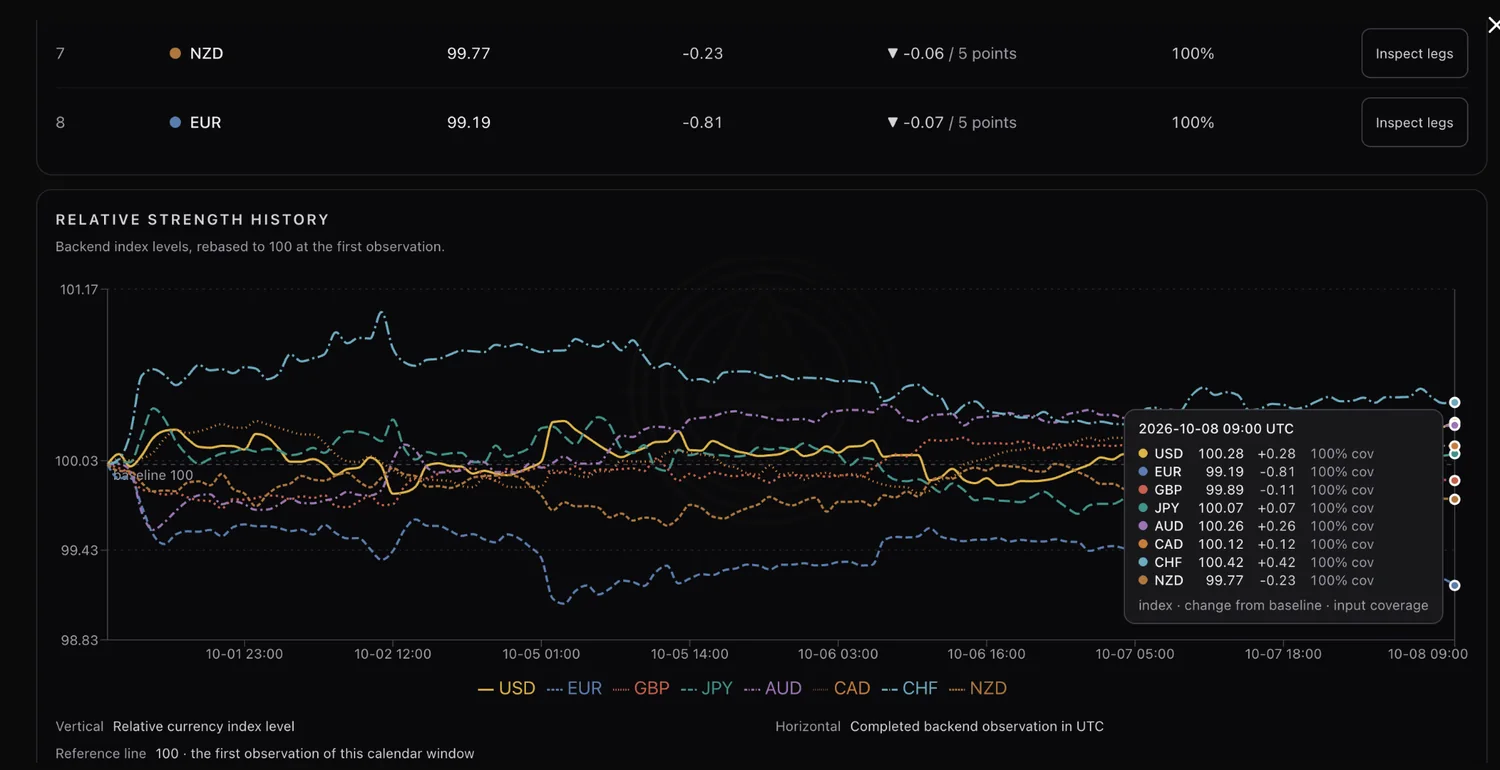This screenshot has width=1500, height=770.
Task: Click the brown NZD color dot in table
Action: tap(176, 53)
